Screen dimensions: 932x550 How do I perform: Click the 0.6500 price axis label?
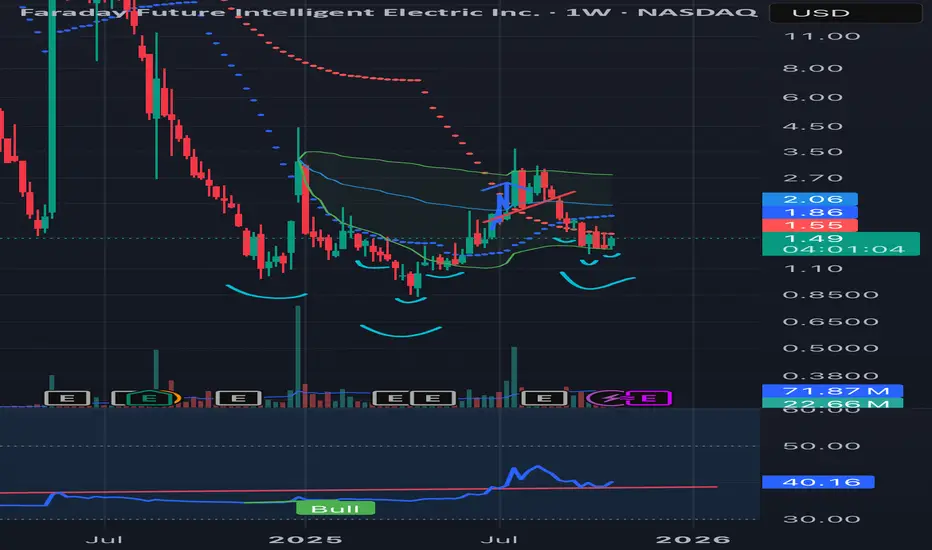pyautogui.click(x=830, y=322)
